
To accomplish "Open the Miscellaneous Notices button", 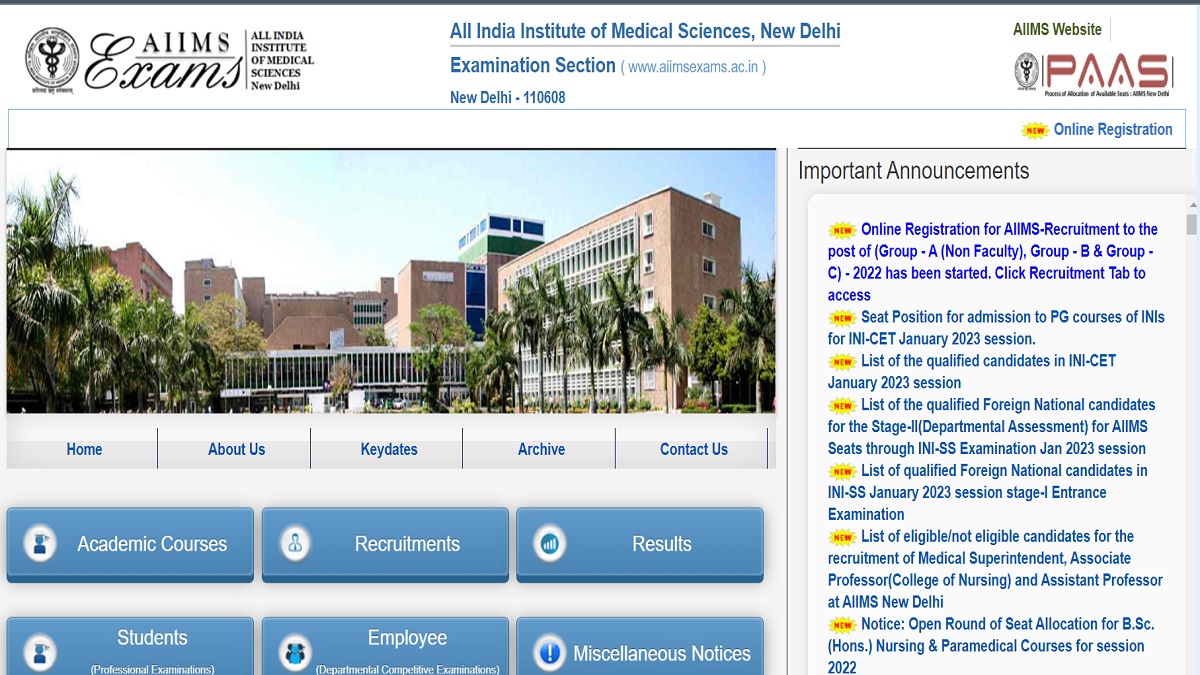I will tap(640, 647).
